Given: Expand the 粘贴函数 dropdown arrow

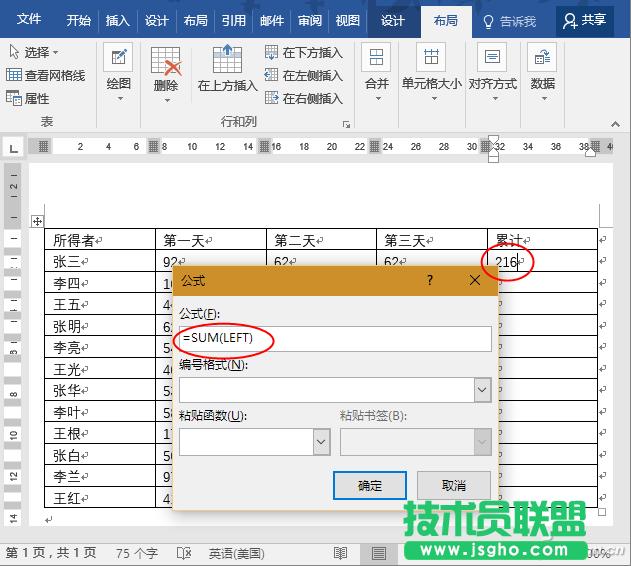Looking at the screenshot, I should 321,441.
